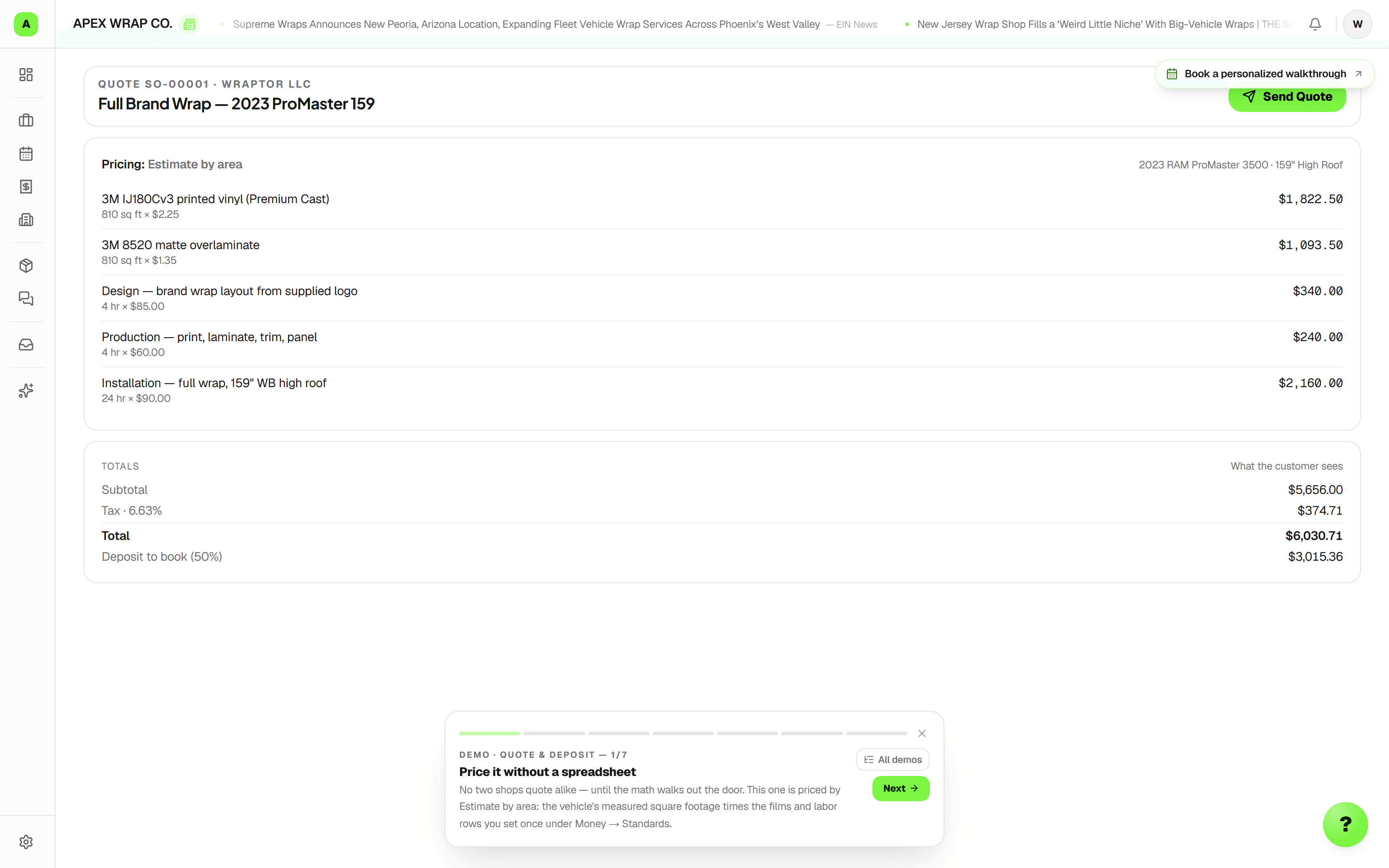Open the dashboard grid icon in sidebar
Screen dimensions: 1389x868
click(x=26, y=75)
